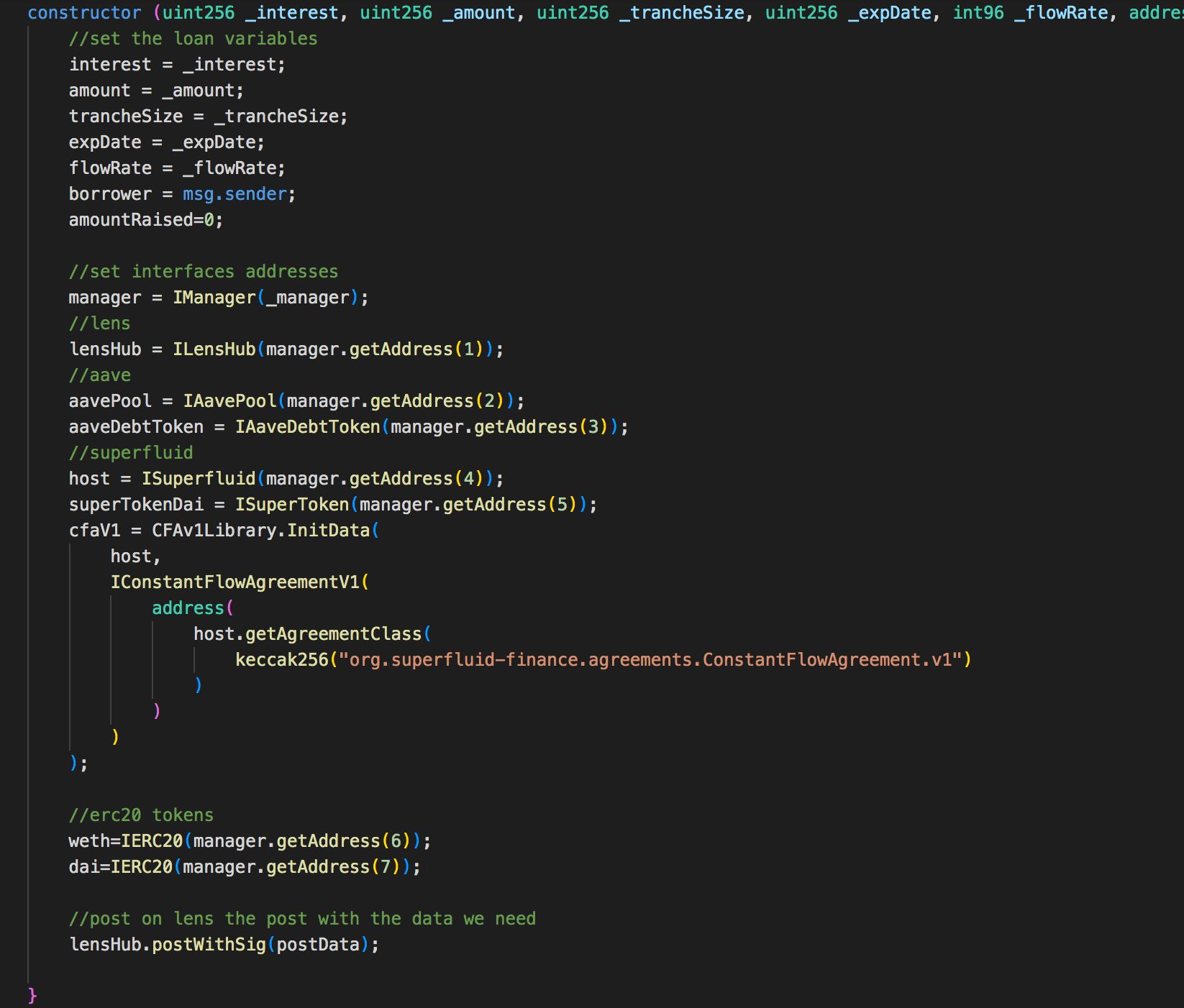Image resolution: width=1184 pixels, height=1008 pixels.
Task: Click the closing ');' of cfaV1 assignment
Action: pyautogui.click(x=79, y=764)
